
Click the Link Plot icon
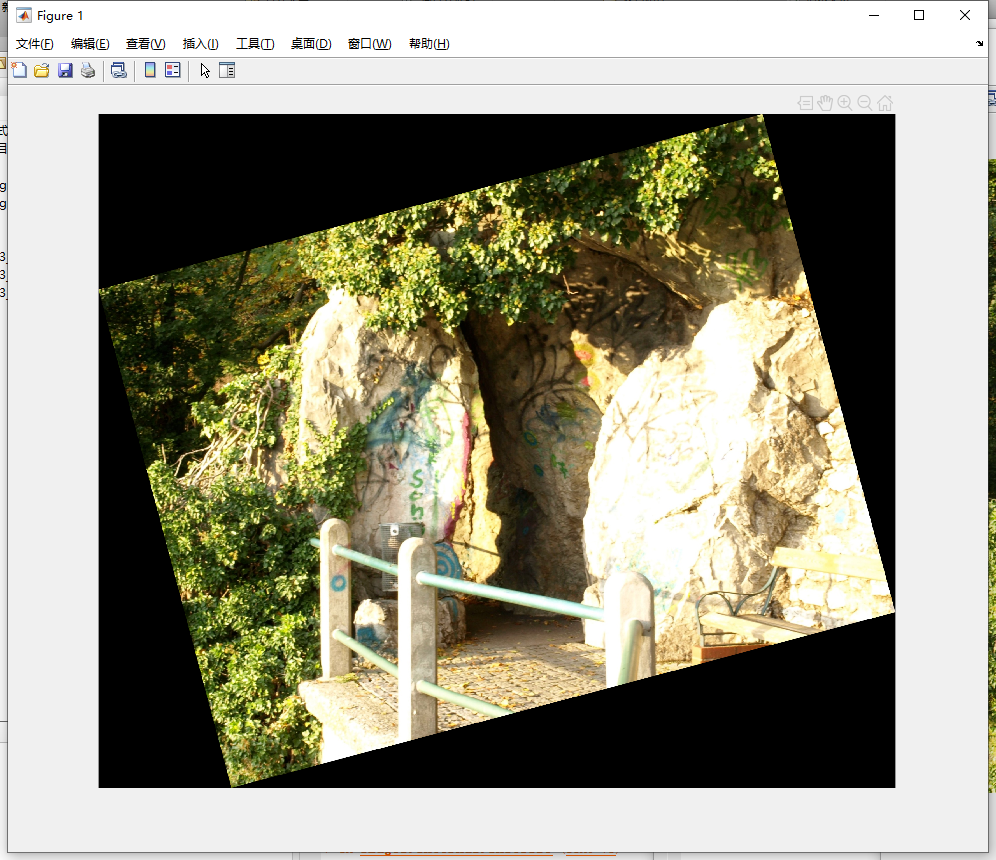(x=119, y=70)
